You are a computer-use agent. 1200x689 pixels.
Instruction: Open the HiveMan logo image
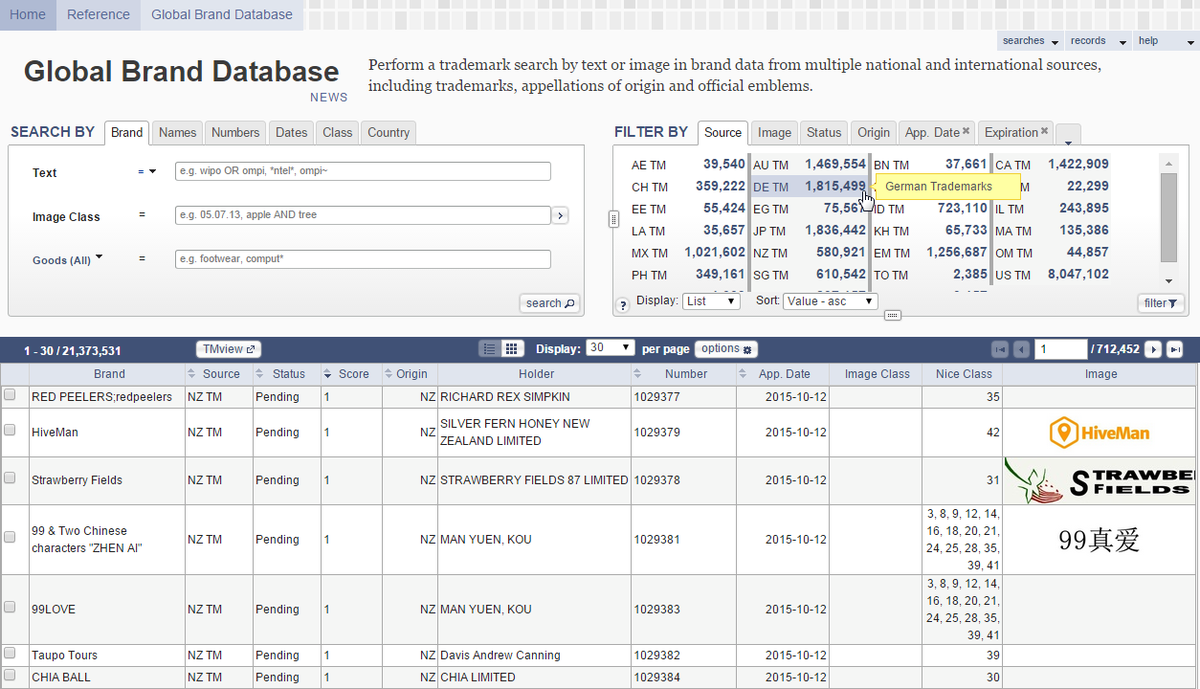(1100, 432)
